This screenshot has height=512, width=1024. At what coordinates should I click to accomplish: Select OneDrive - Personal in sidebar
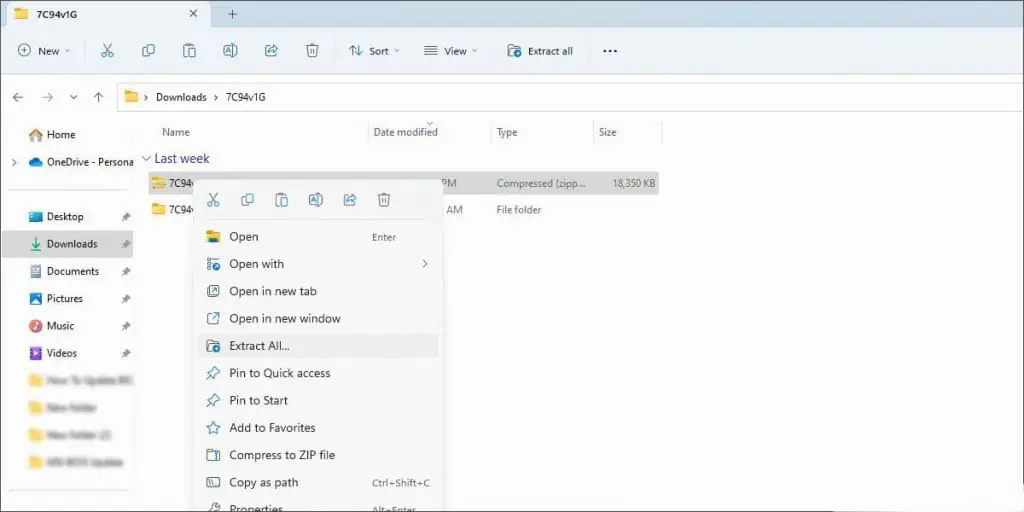[81, 162]
